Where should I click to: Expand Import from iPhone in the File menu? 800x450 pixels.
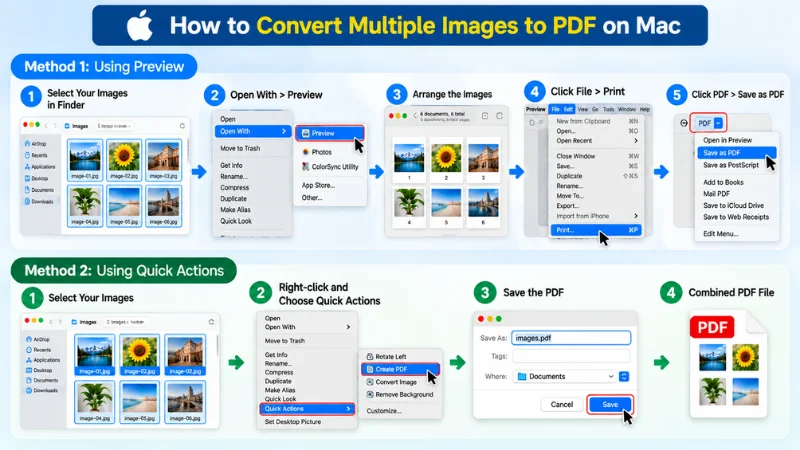coord(596,216)
